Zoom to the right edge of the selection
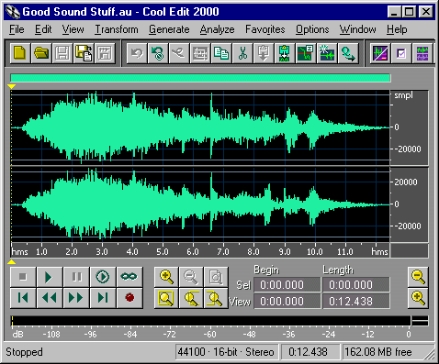The height and width of the screenshot is (364, 439). click(x=216, y=298)
